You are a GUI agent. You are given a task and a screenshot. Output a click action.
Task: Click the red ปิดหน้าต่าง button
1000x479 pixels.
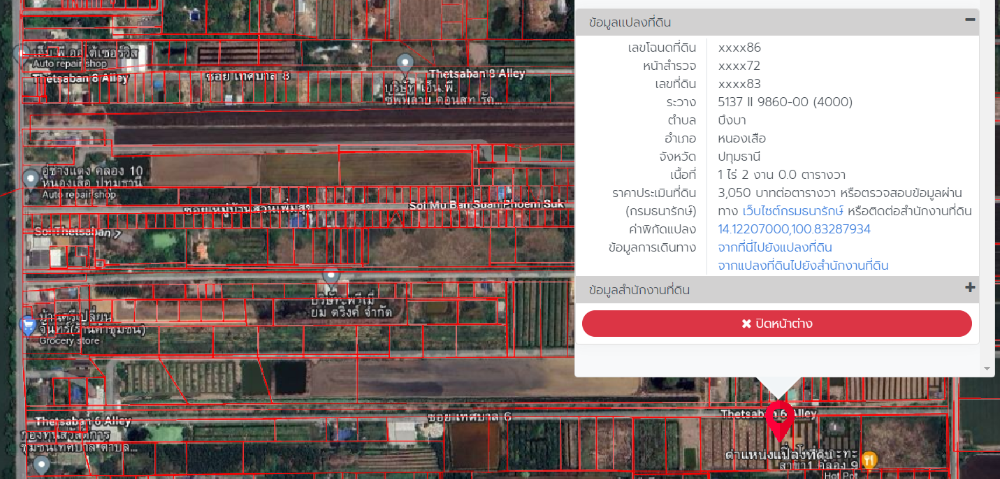click(x=776, y=324)
